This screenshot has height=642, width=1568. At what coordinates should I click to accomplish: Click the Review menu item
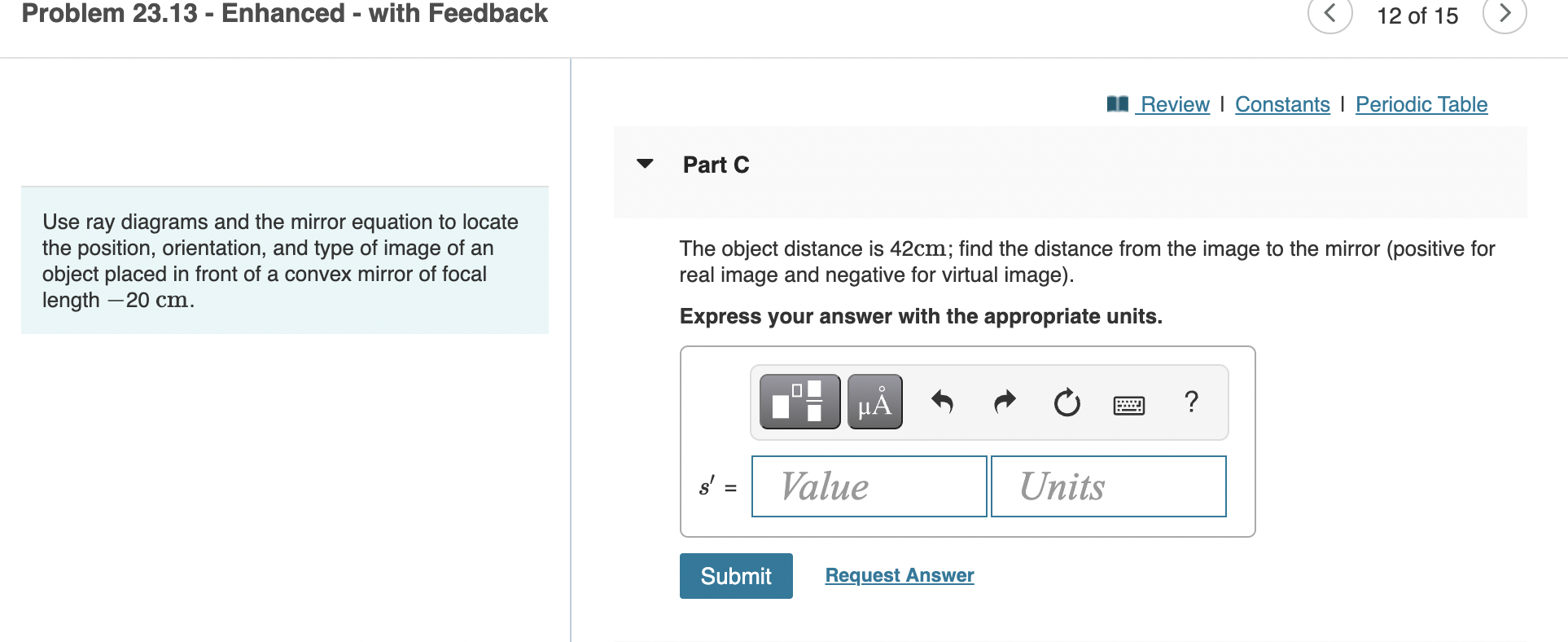coord(1175,104)
